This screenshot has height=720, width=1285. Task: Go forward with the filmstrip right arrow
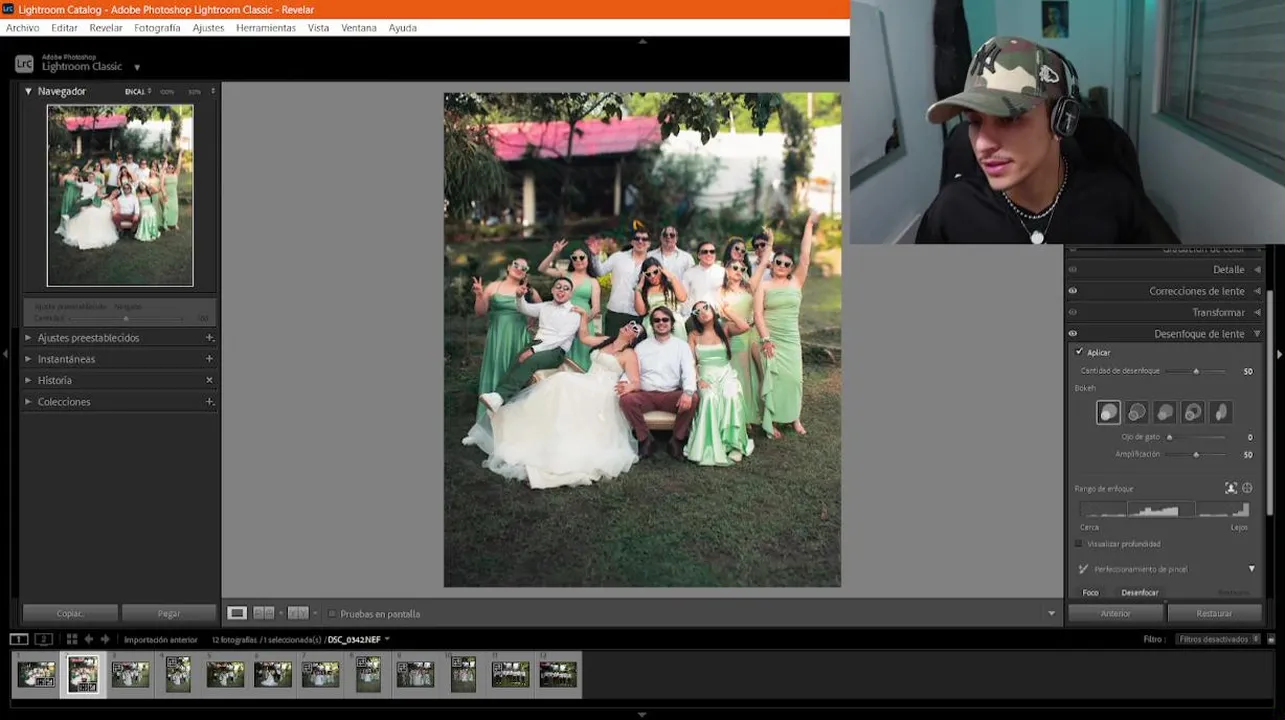(105, 639)
